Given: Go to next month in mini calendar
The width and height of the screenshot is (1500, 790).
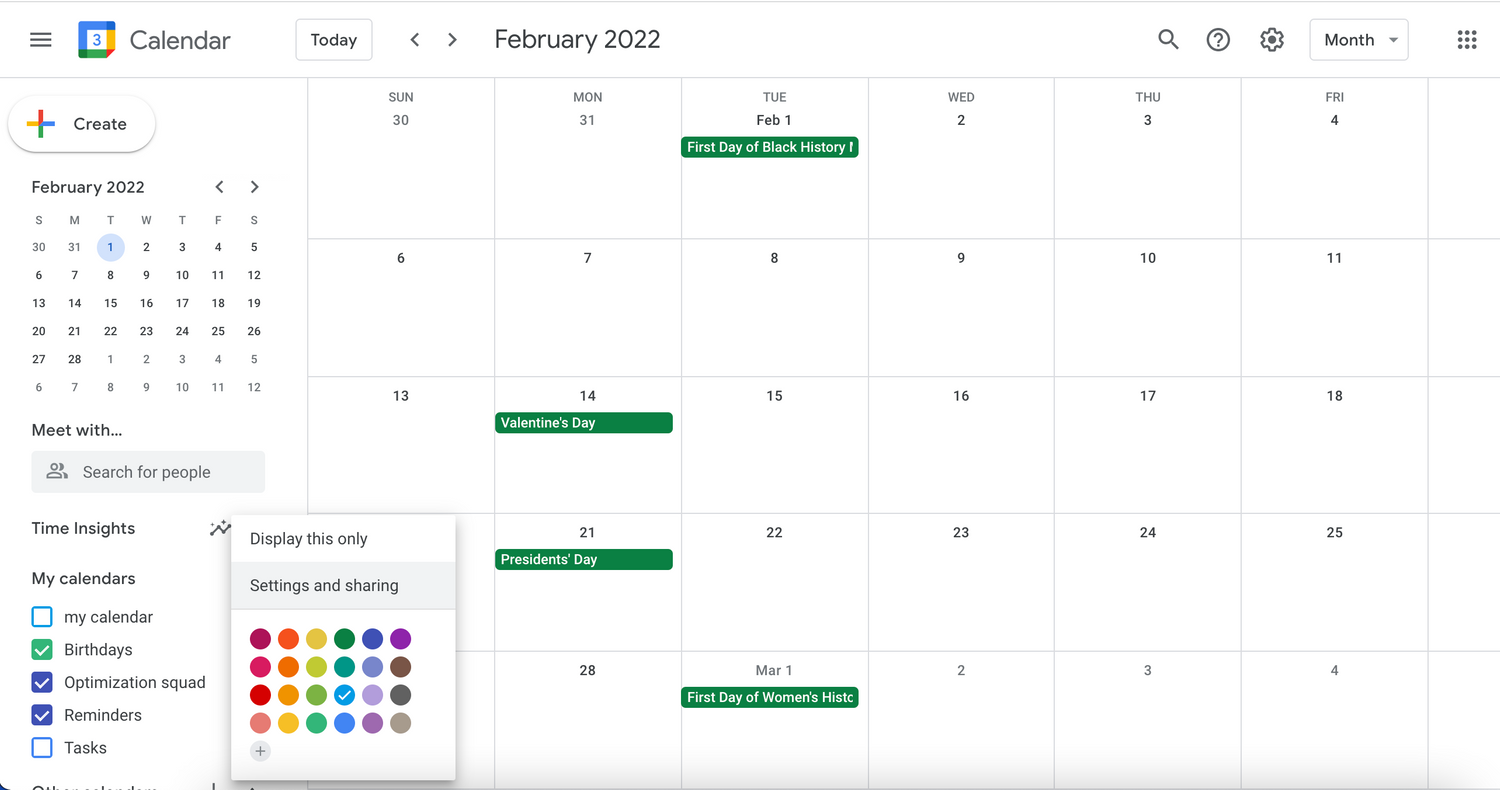Looking at the screenshot, I should pyautogui.click(x=254, y=187).
